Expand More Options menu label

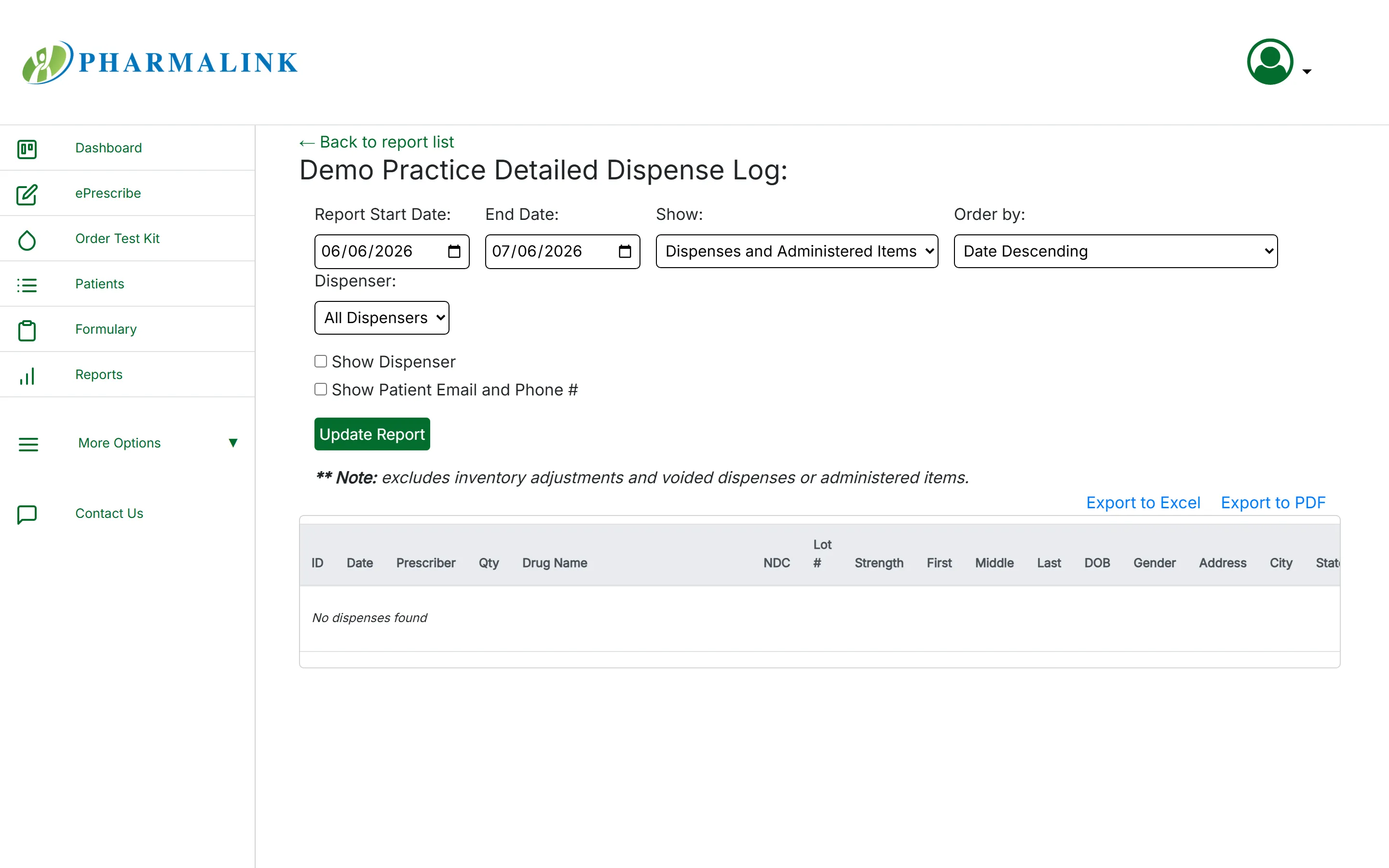120,443
